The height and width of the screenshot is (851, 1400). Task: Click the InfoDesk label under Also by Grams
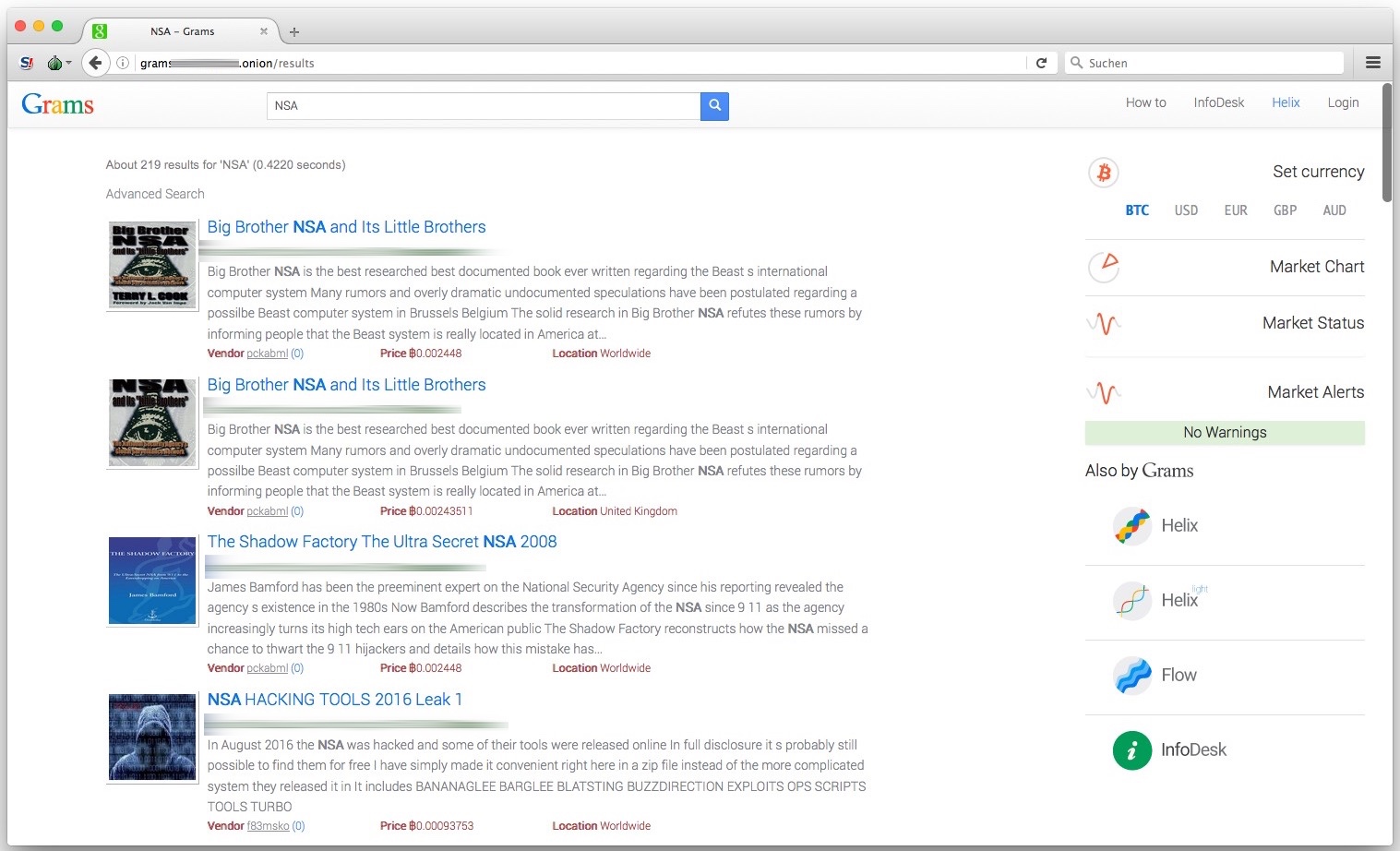(1193, 750)
